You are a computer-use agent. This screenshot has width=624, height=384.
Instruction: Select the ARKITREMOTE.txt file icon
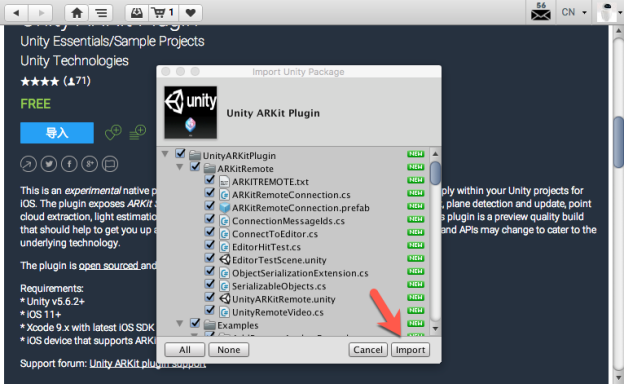click(224, 181)
